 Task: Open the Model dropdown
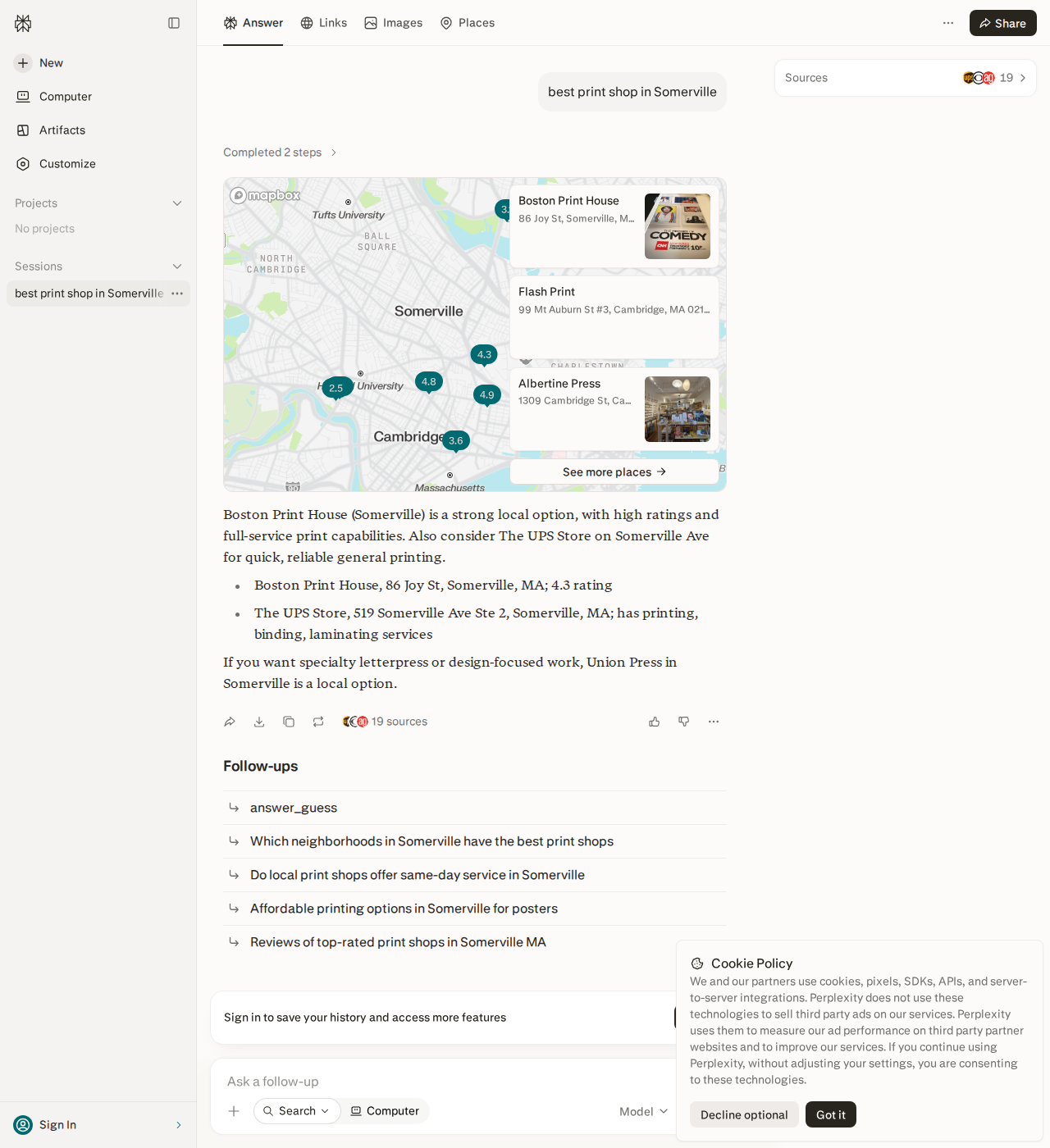coord(643,1111)
